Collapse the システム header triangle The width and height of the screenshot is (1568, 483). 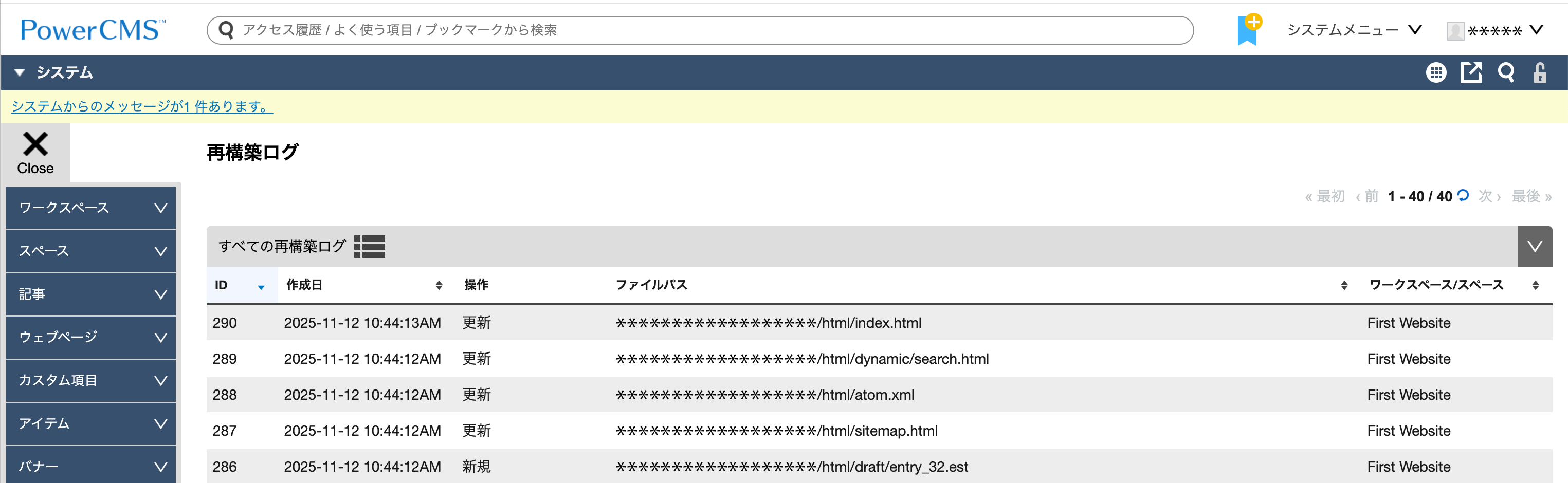[x=20, y=73]
